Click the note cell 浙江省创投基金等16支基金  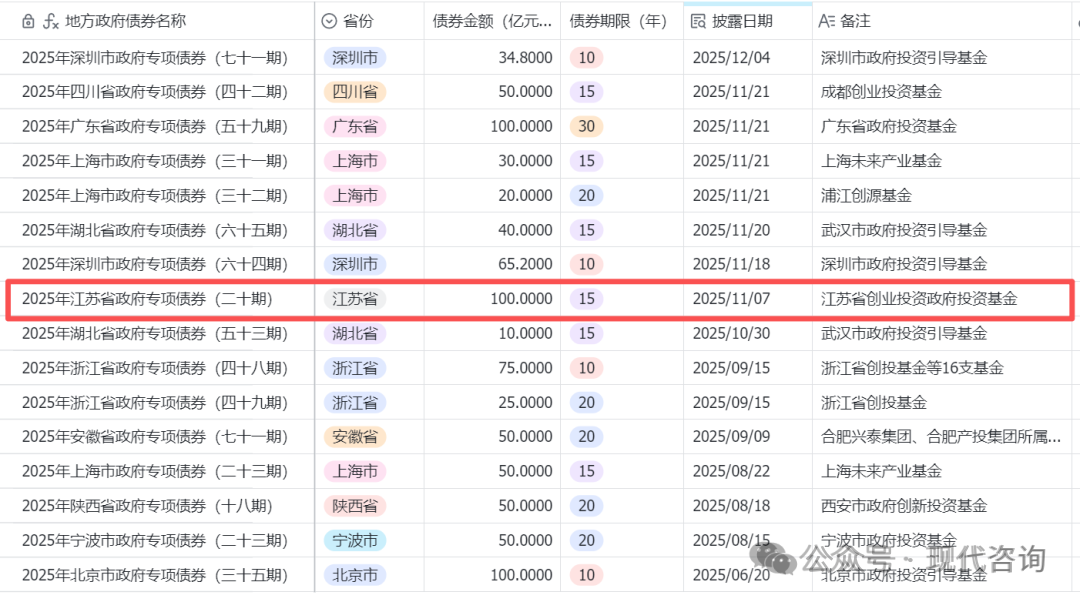point(942,368)
